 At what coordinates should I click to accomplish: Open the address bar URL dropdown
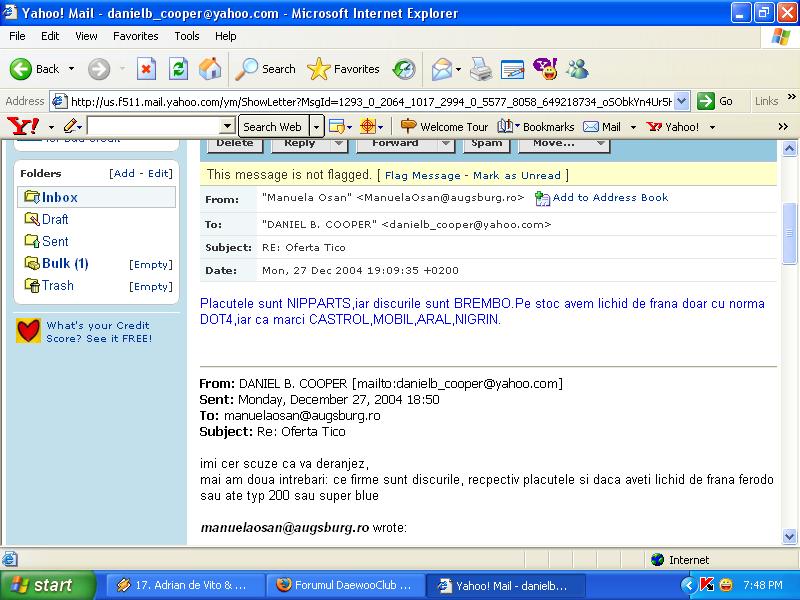coord(682,101)
